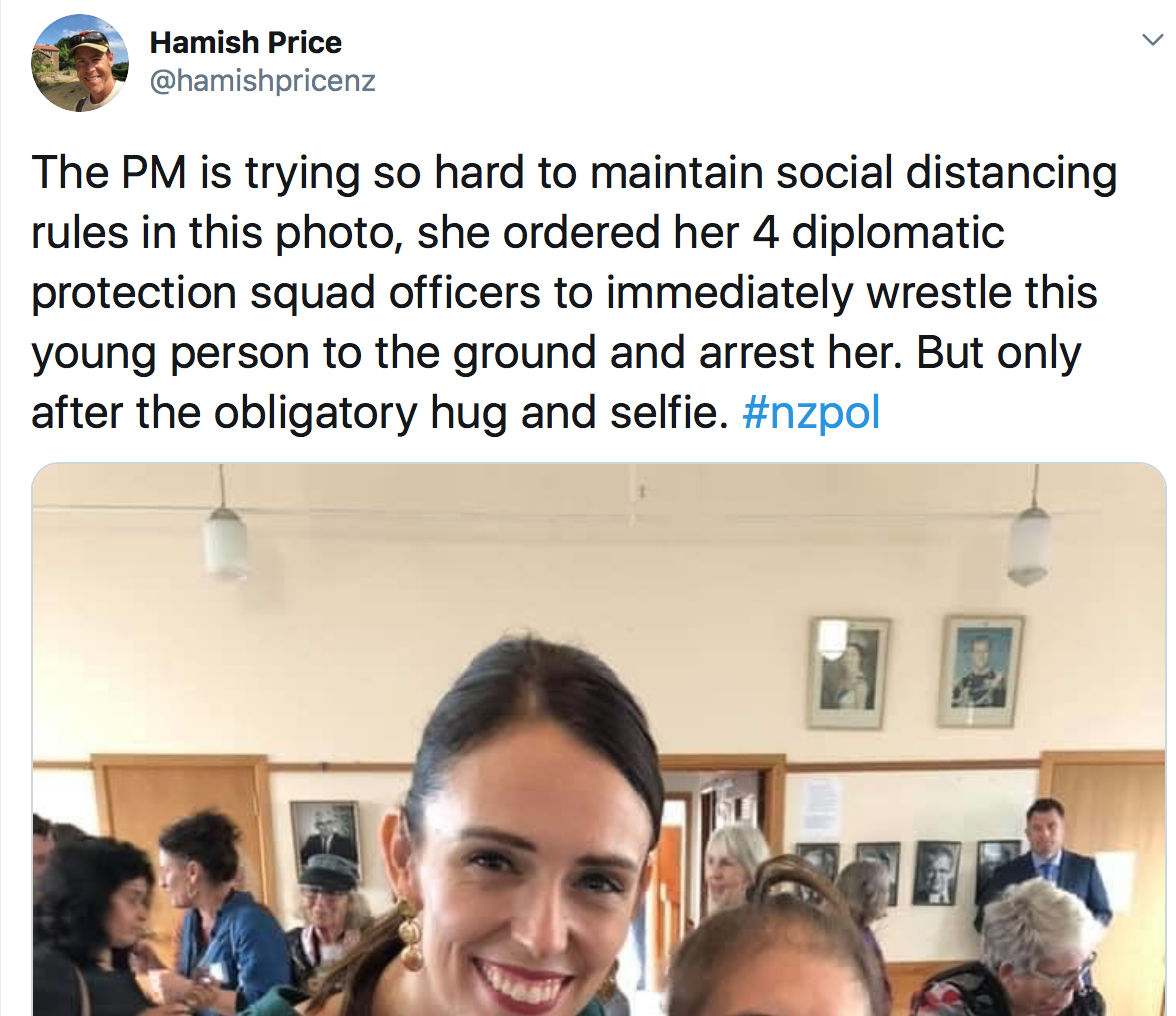Open the #nzpol hashtag

pyautogui.click(x=811, y=412)
